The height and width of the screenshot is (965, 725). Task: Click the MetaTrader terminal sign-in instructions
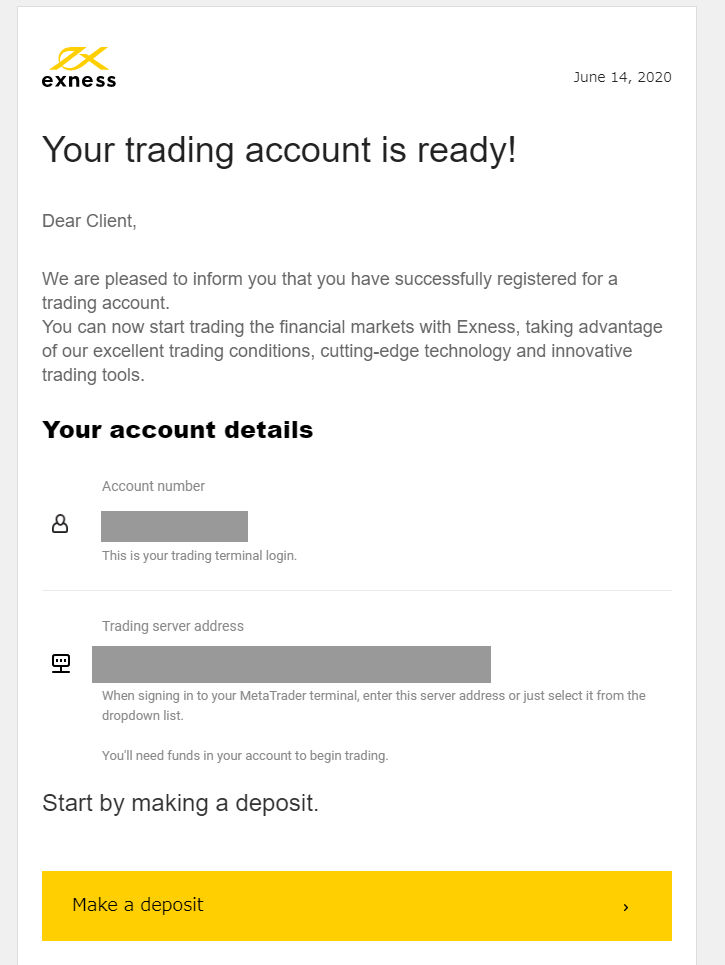374,705
